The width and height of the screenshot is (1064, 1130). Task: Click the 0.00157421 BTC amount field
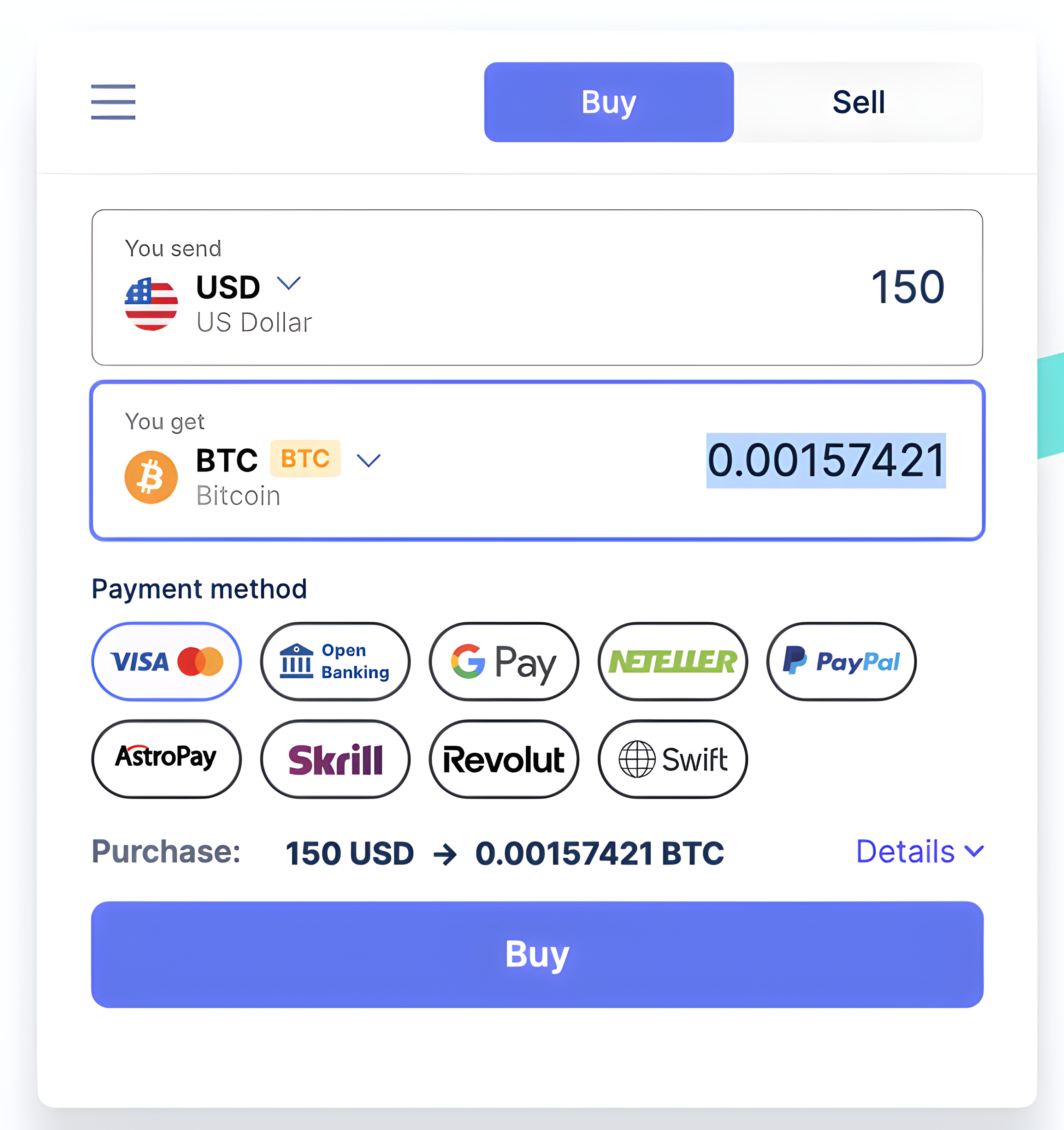click(826, 460)
